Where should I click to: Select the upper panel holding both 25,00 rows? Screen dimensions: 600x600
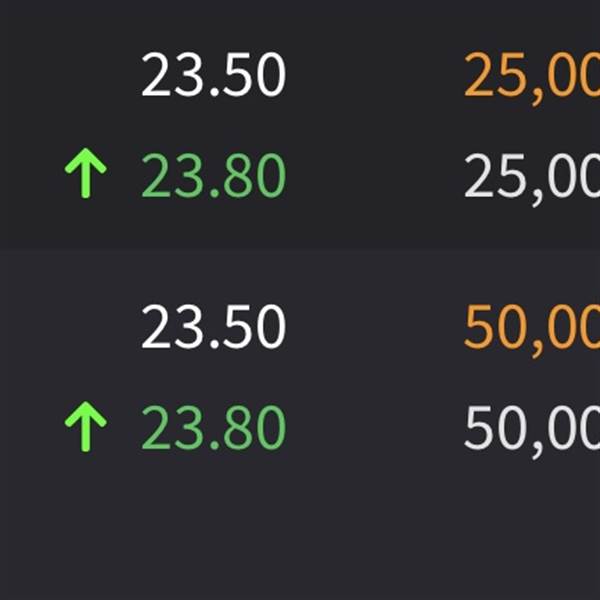[x=300, y=123]
